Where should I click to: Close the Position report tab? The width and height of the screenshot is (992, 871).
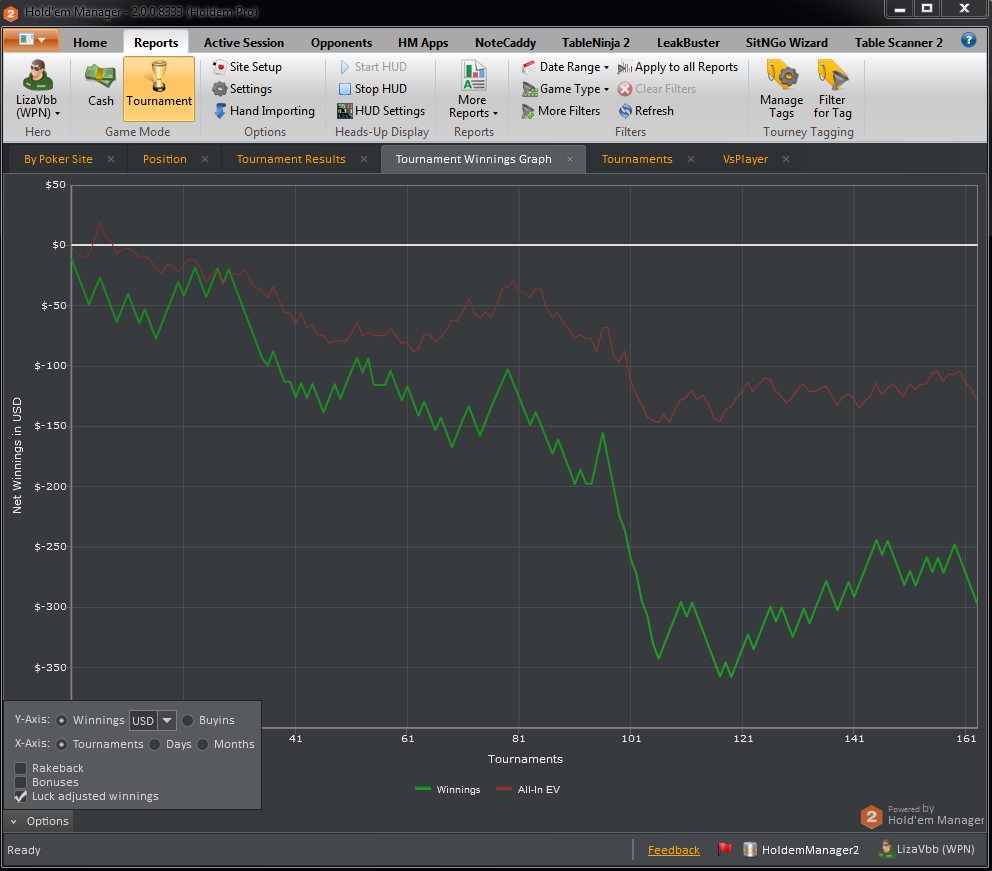(205, 159)
